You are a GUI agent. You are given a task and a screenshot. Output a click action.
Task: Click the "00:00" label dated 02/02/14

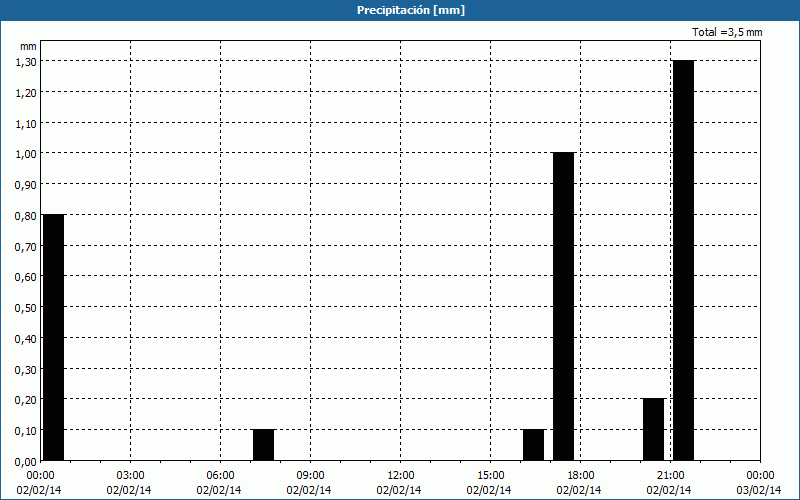(x=40, y=476)
